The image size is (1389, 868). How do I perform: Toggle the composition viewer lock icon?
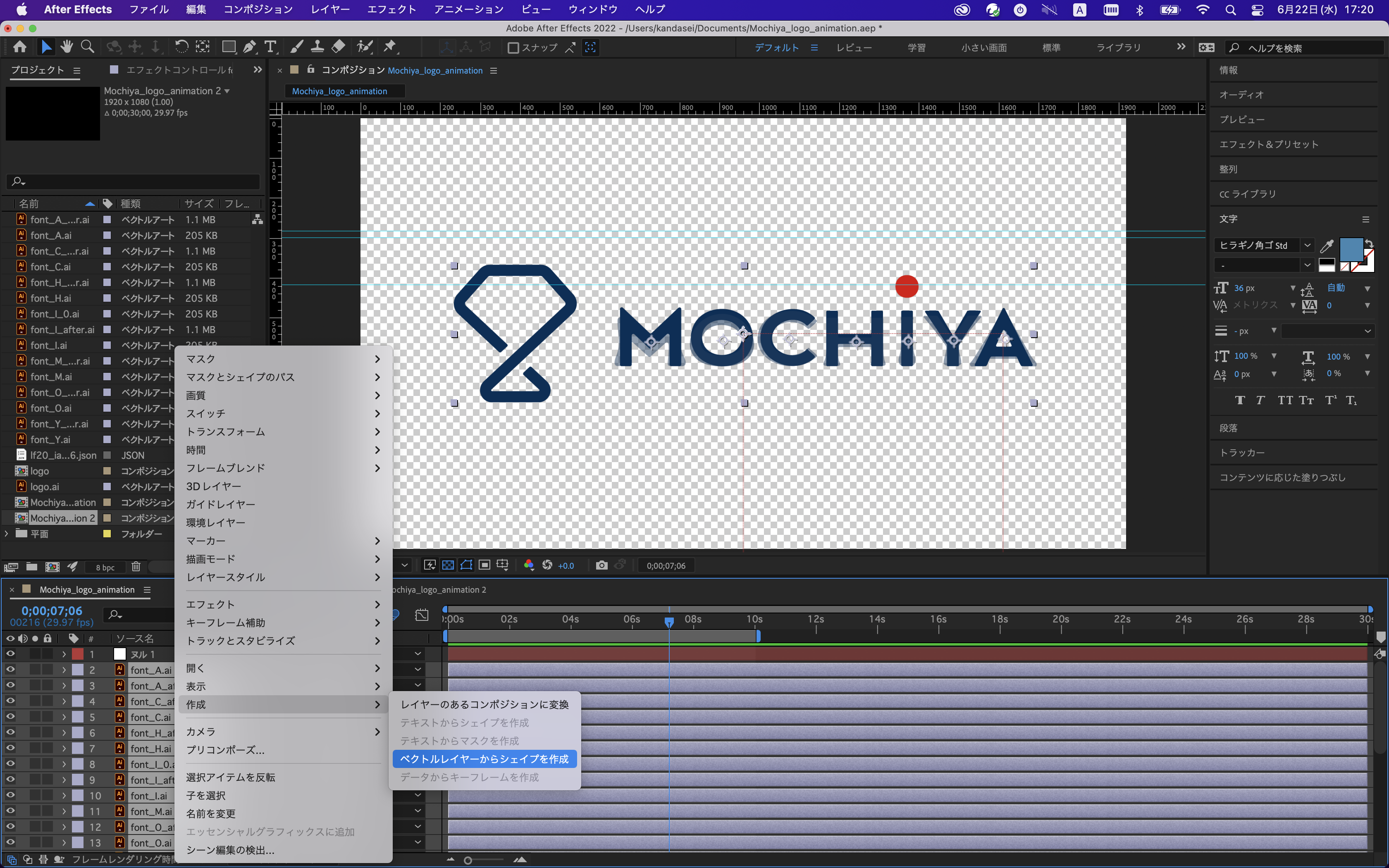click(310, 69)
